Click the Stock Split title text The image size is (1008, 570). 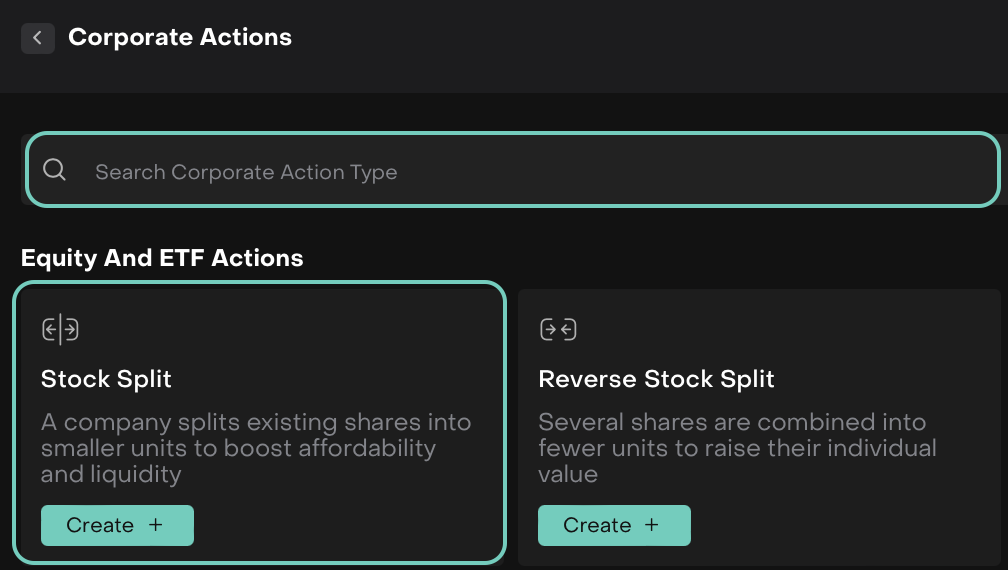click(x=106, y=379)
